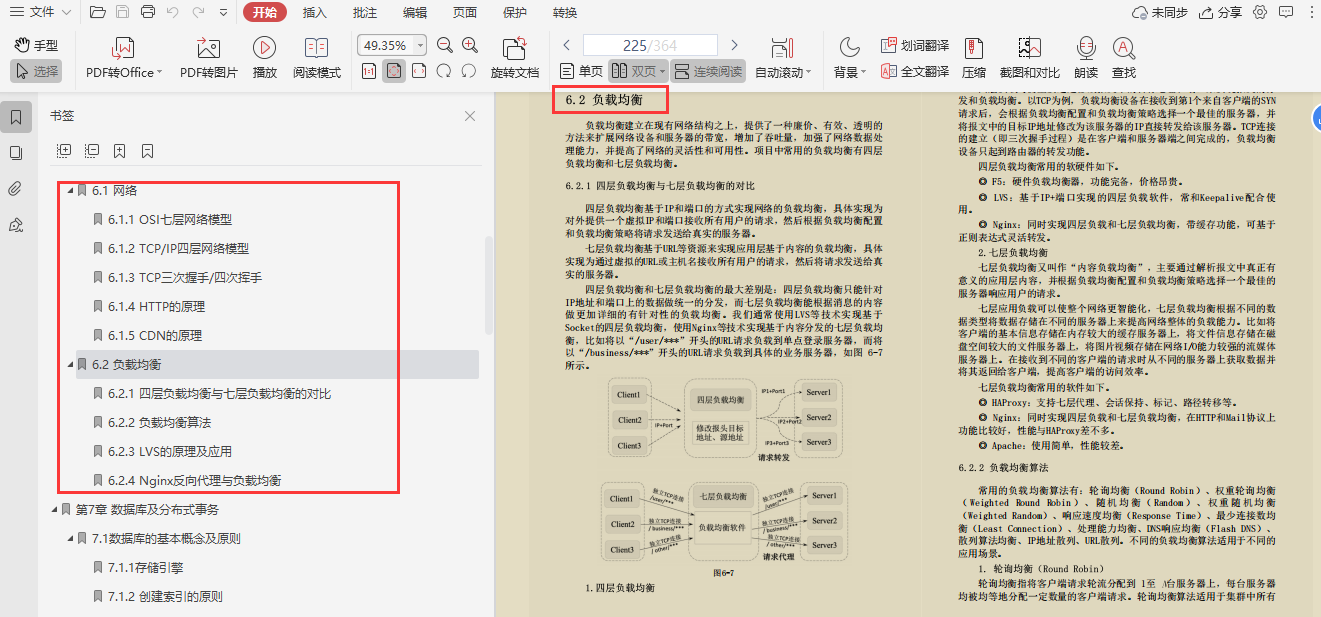Switch to the 开始 tab

pyautogui.click(x=265, y=13)
